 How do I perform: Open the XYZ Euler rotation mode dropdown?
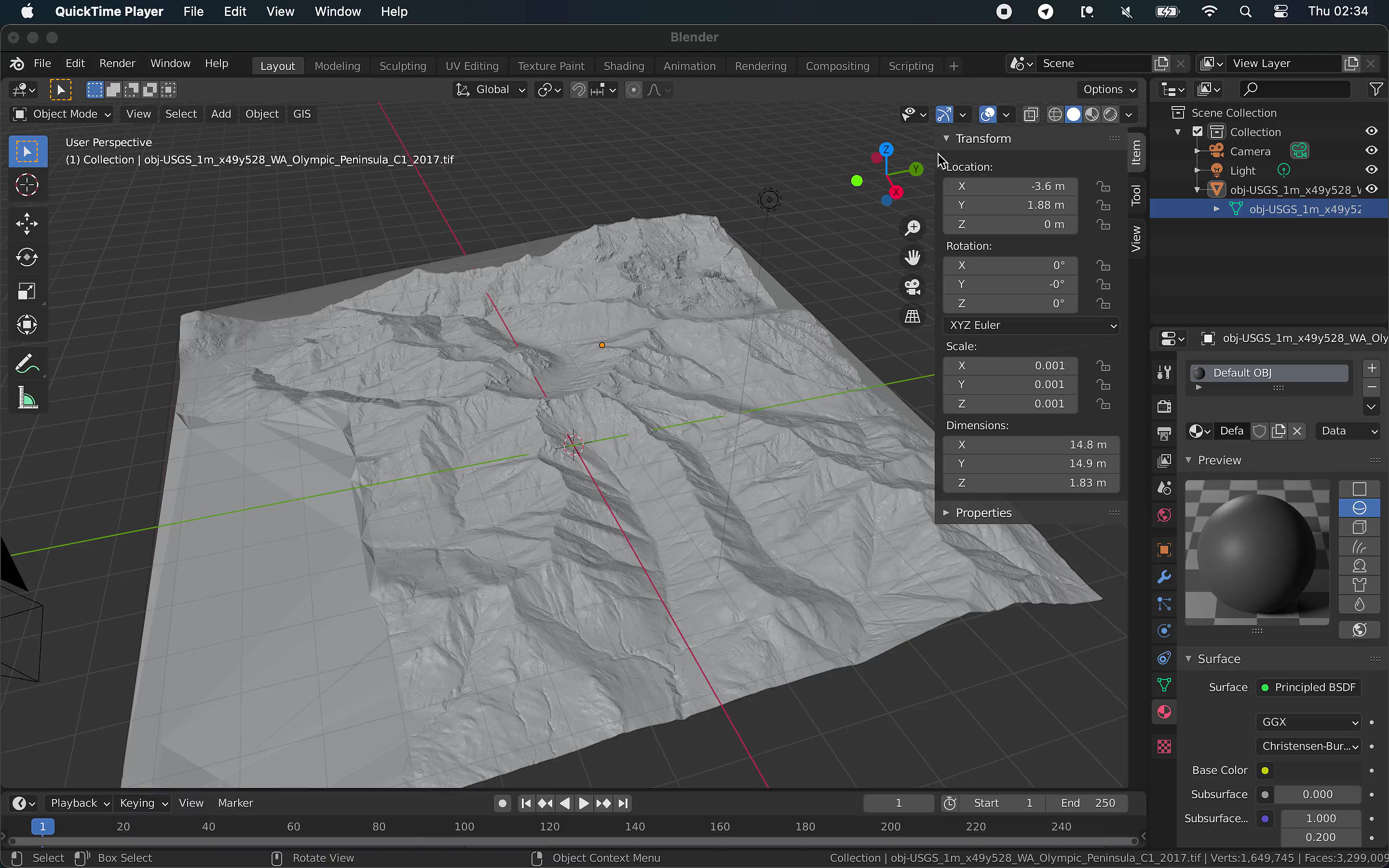(x=1031, y=325)
